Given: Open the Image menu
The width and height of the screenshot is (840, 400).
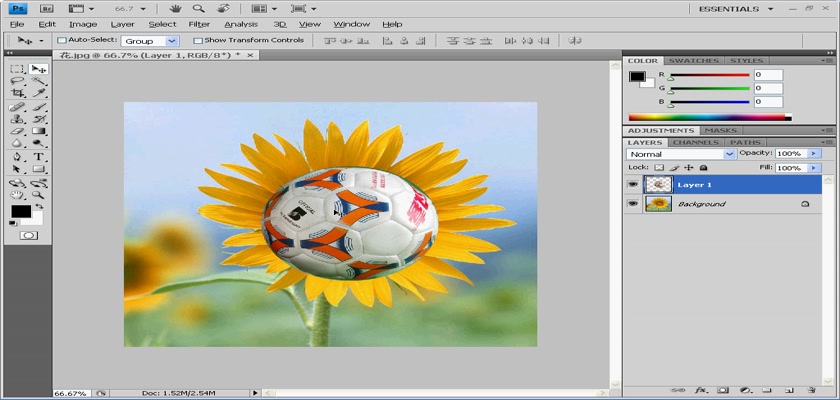Looking at the screenshot, I should coord(83,24).
